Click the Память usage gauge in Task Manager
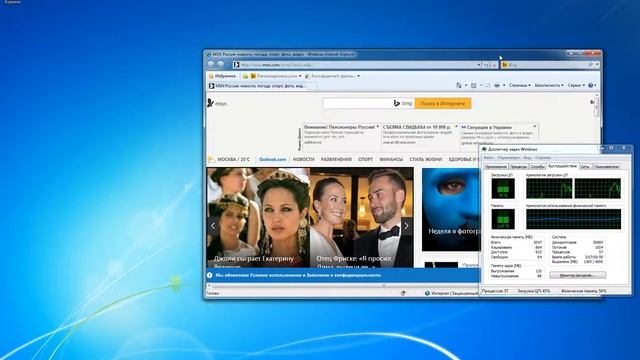Viewport: 640px width, 360px height. click(x=503, y=219)
